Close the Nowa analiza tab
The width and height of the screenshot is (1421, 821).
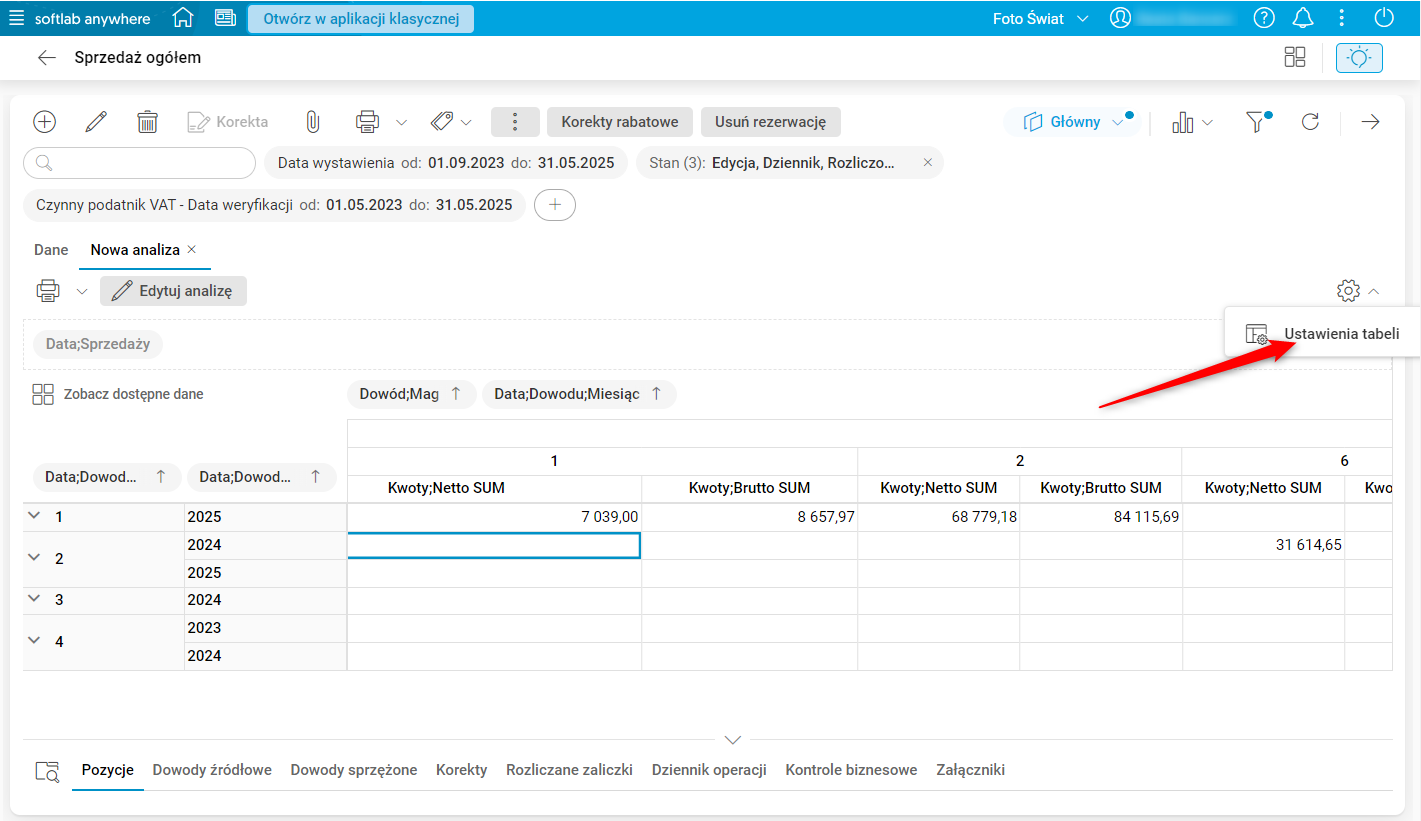point(192,249)
